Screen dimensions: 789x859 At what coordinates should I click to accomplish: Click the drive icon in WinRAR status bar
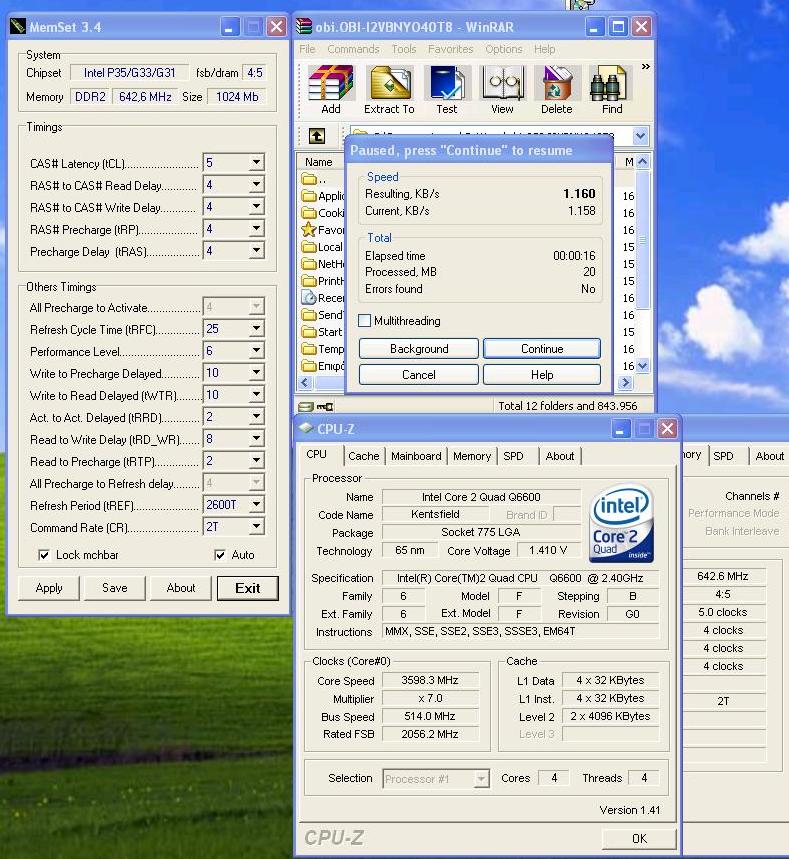305,406
